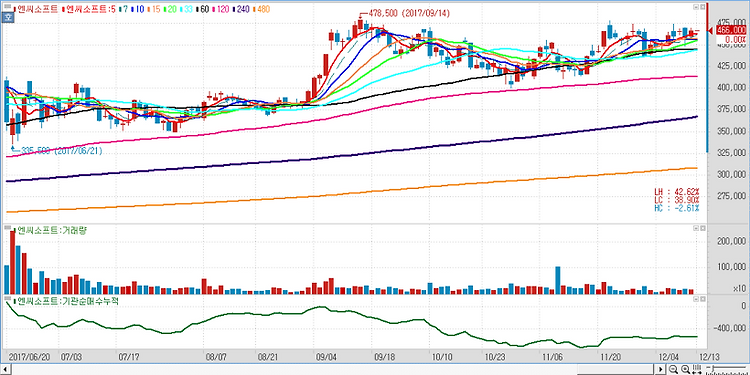The width and height of the screenshot is (750, 375).
Task: Click the LC : 38.90% statistic
Action: [677, 199]
